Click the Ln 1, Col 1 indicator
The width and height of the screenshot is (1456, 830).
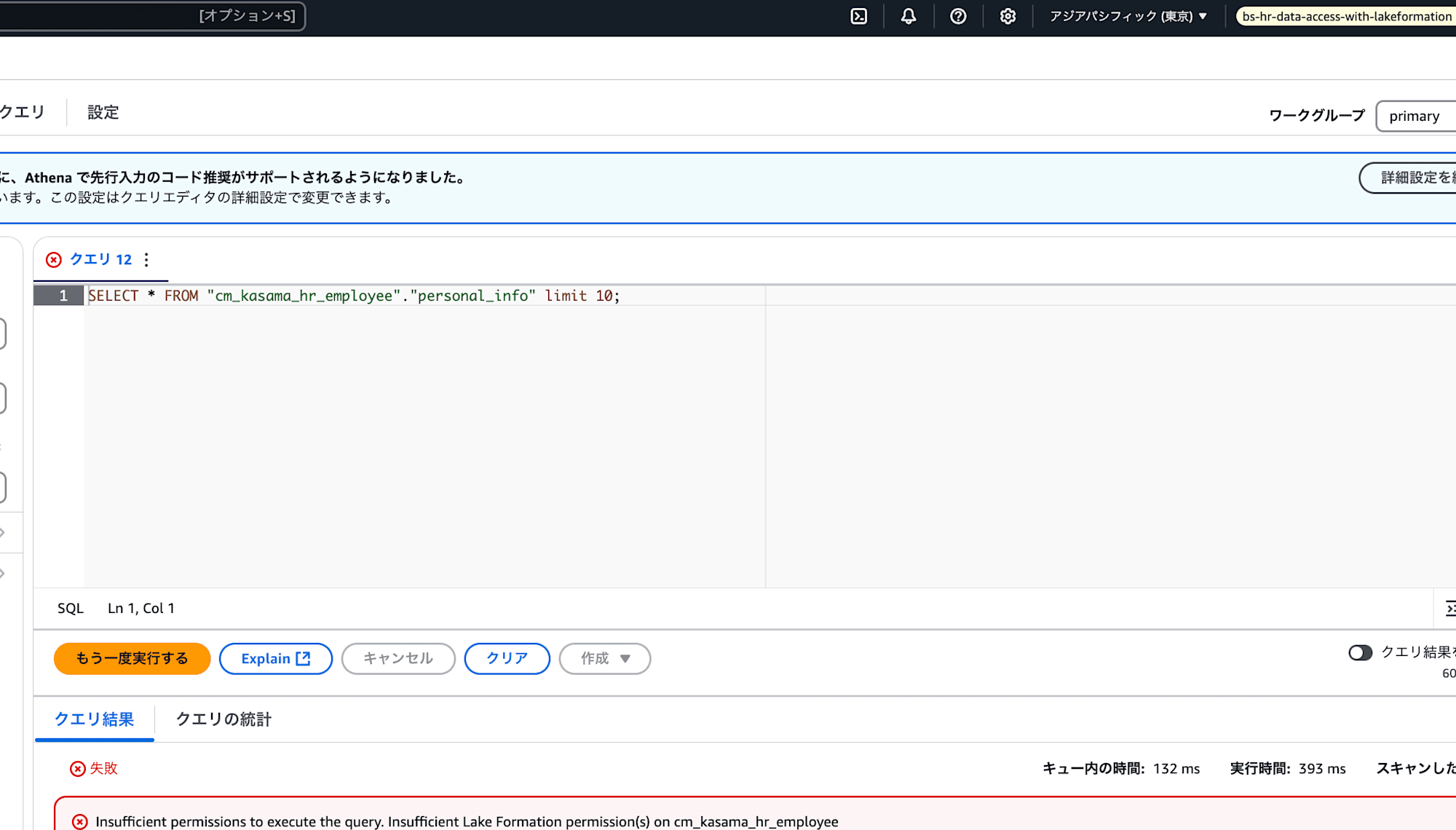coord(141,609)
